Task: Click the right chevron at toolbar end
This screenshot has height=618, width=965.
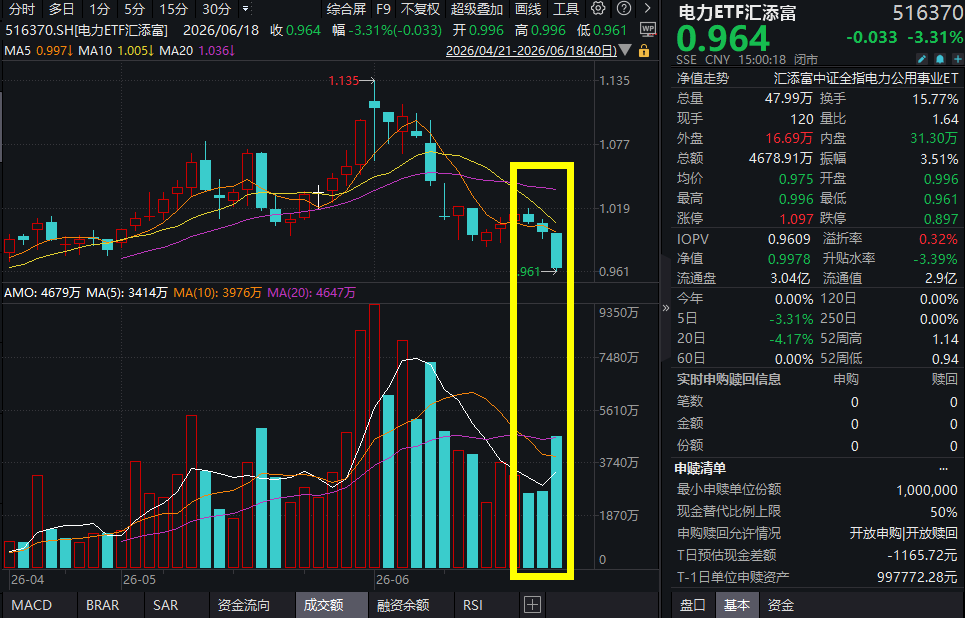Action: coord(647,9)
